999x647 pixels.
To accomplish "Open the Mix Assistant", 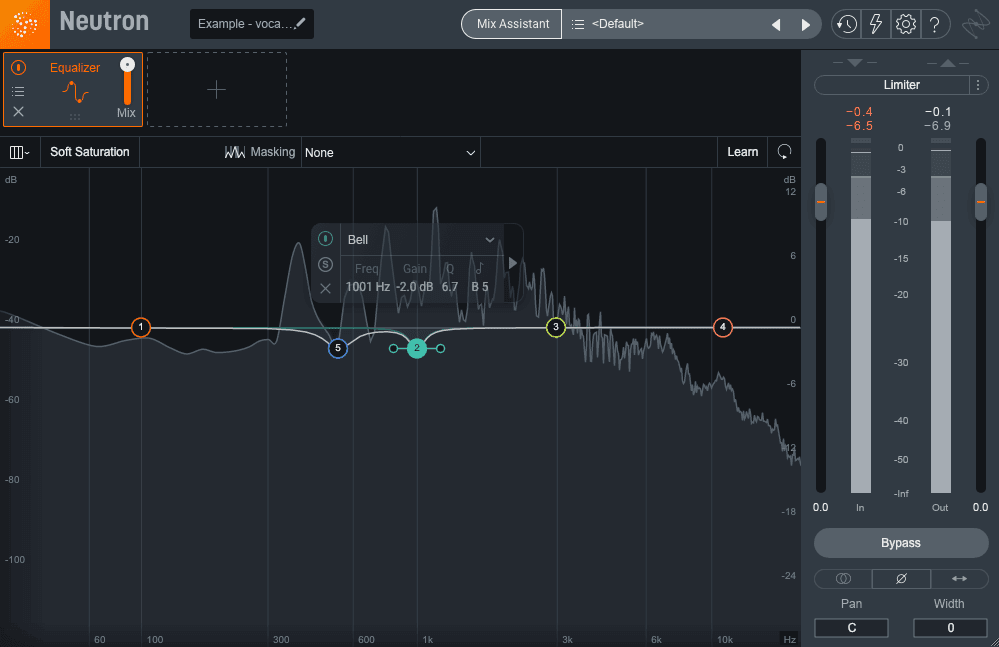I will (x=512, y=24).
